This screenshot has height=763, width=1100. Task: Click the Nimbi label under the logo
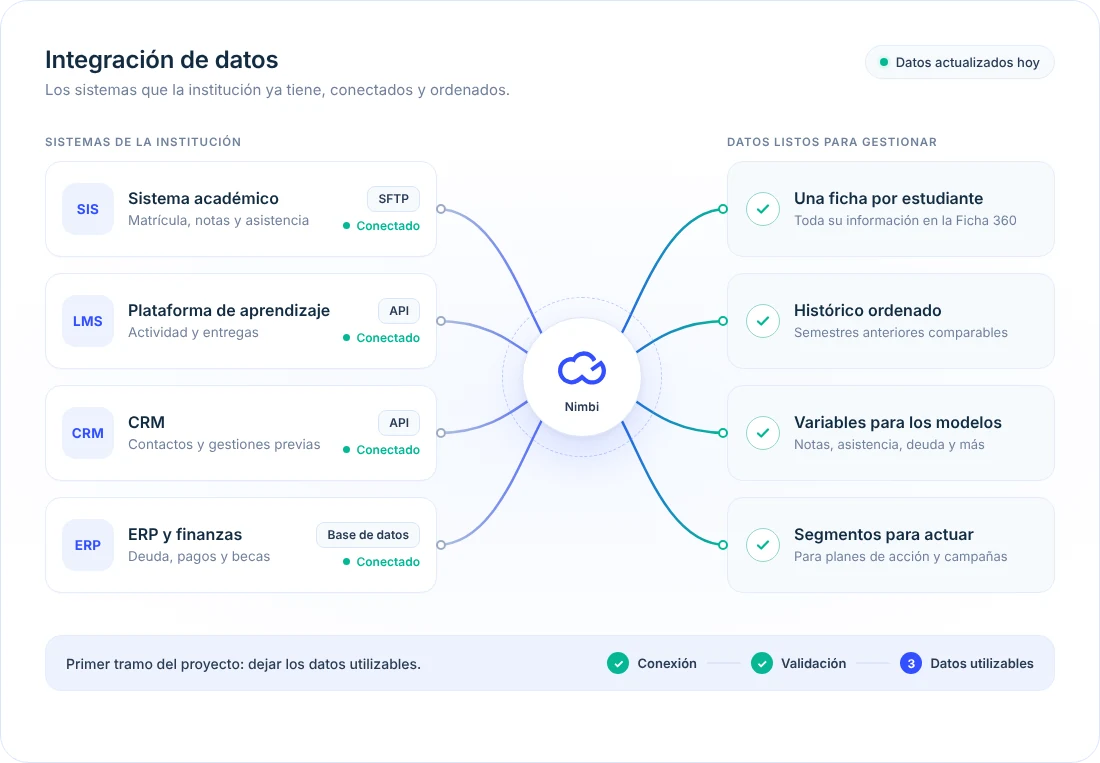pyautogui.click(x=582, y=407)
